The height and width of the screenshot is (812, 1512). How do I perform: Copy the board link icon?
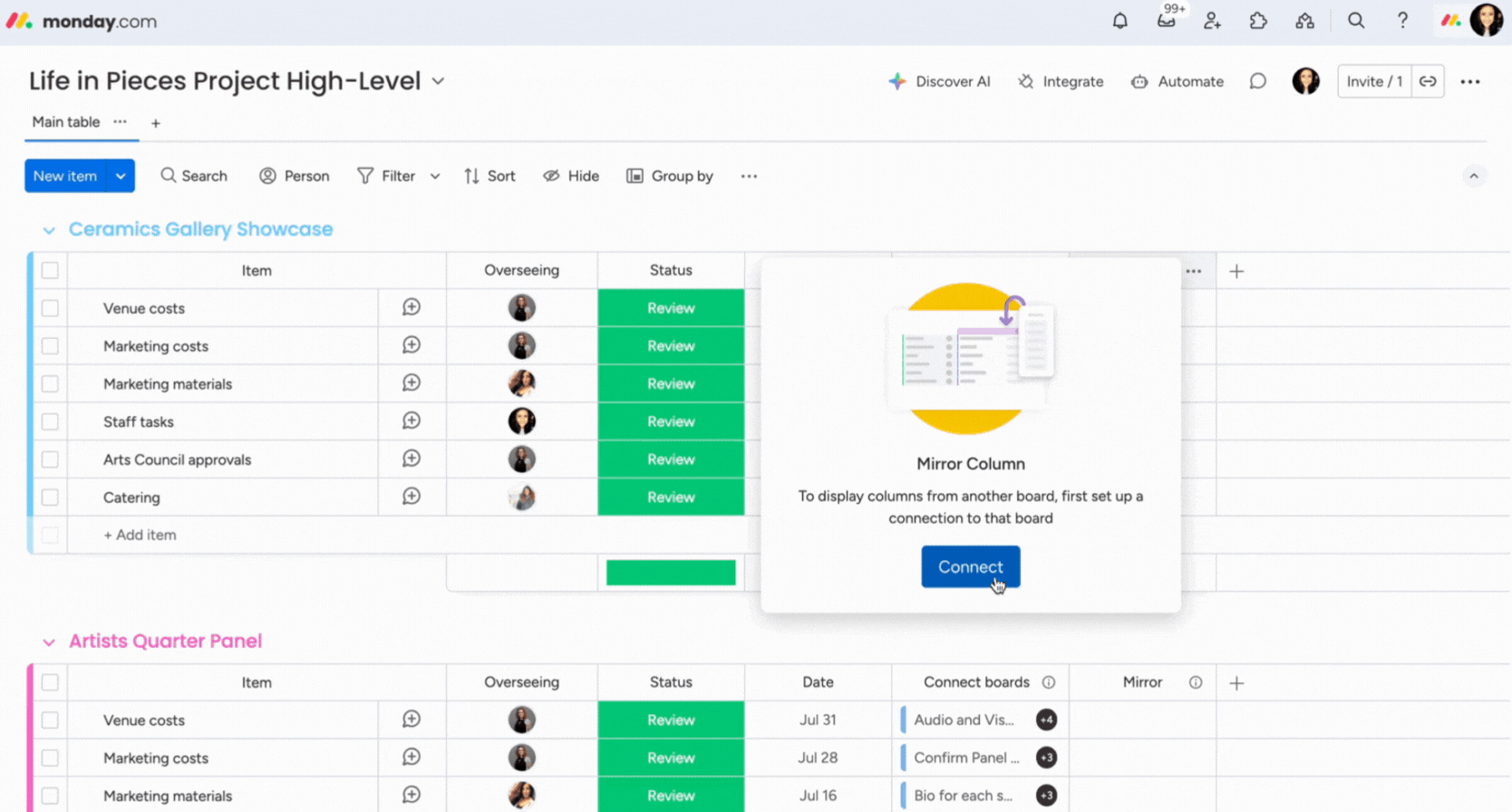pos(1428,82)
